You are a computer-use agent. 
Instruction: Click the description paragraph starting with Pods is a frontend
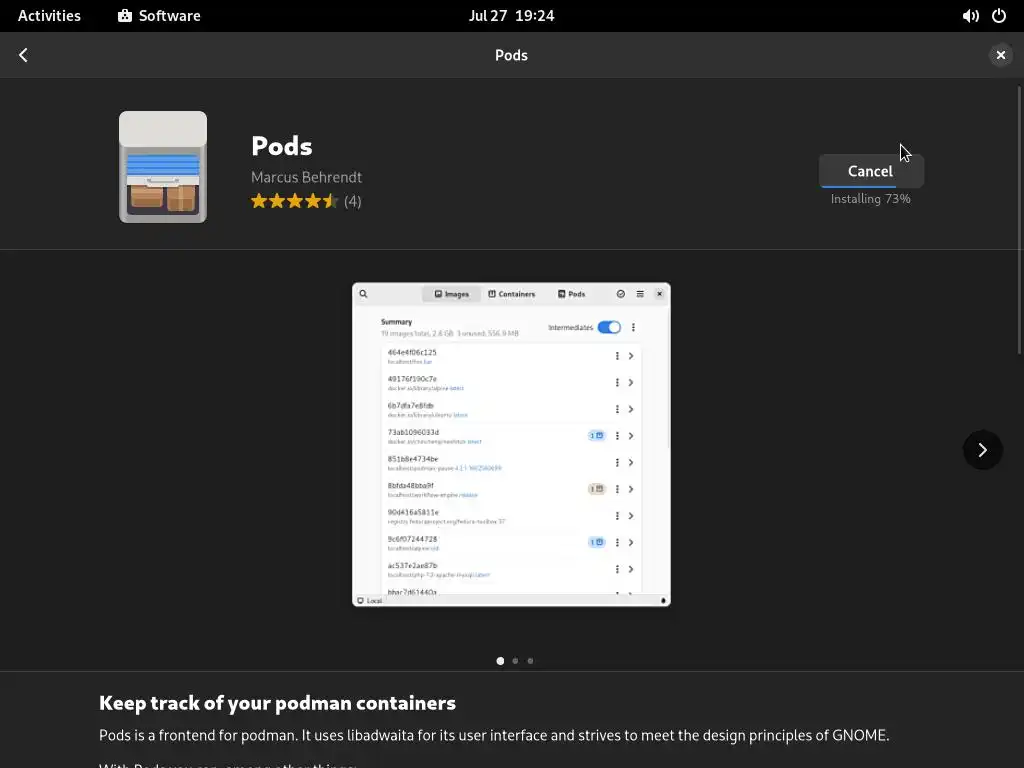(x=494, y=735)
